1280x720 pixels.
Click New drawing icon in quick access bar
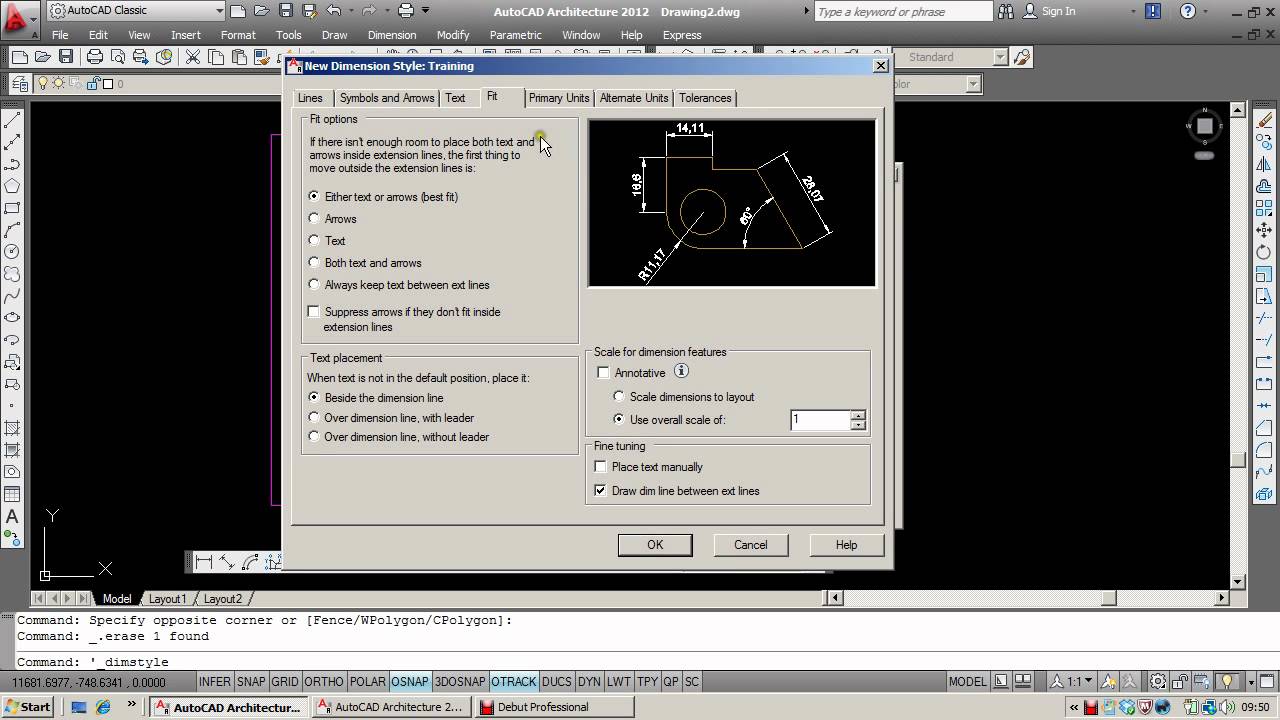coord(237,11)
